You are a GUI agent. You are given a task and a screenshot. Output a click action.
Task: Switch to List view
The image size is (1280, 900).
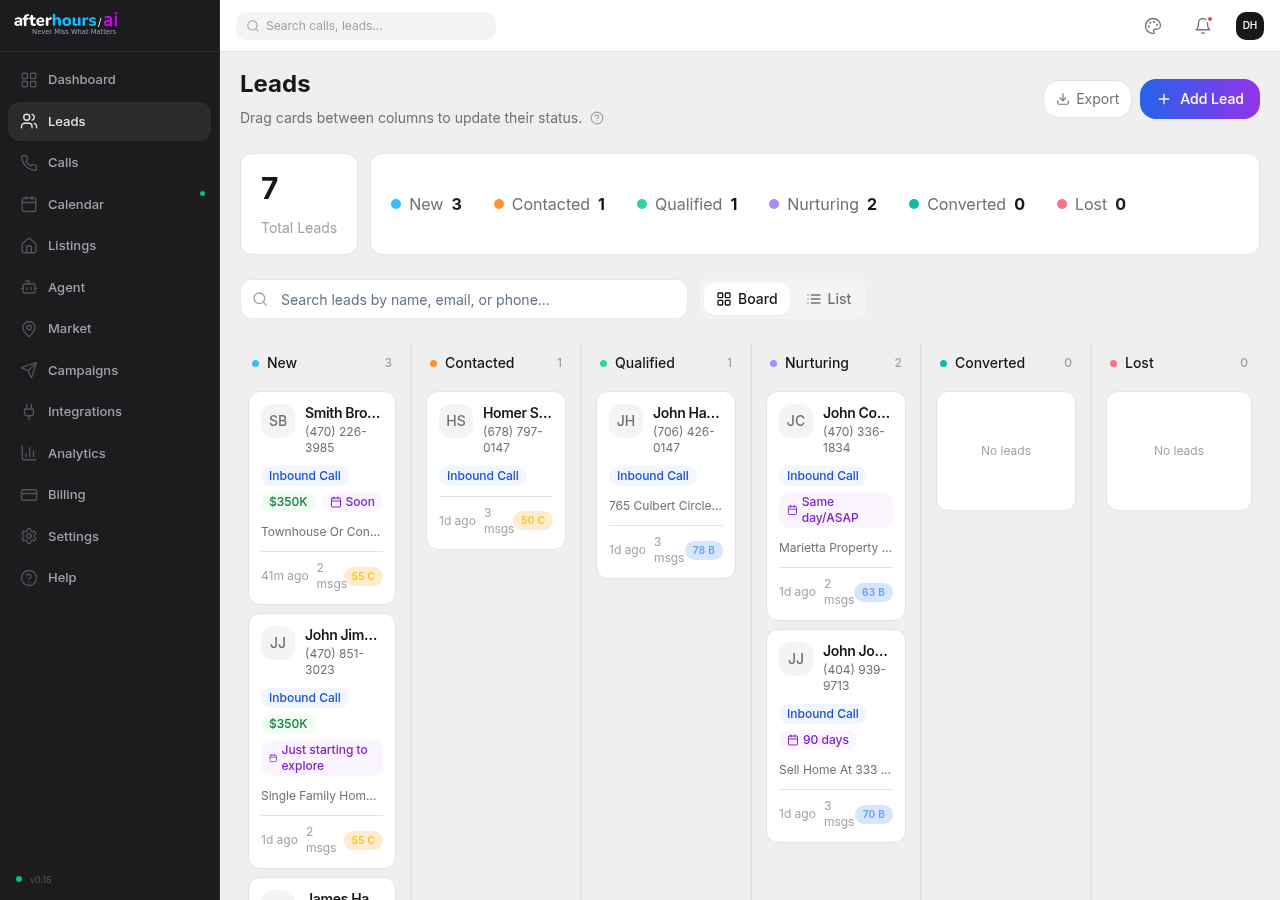829,298
